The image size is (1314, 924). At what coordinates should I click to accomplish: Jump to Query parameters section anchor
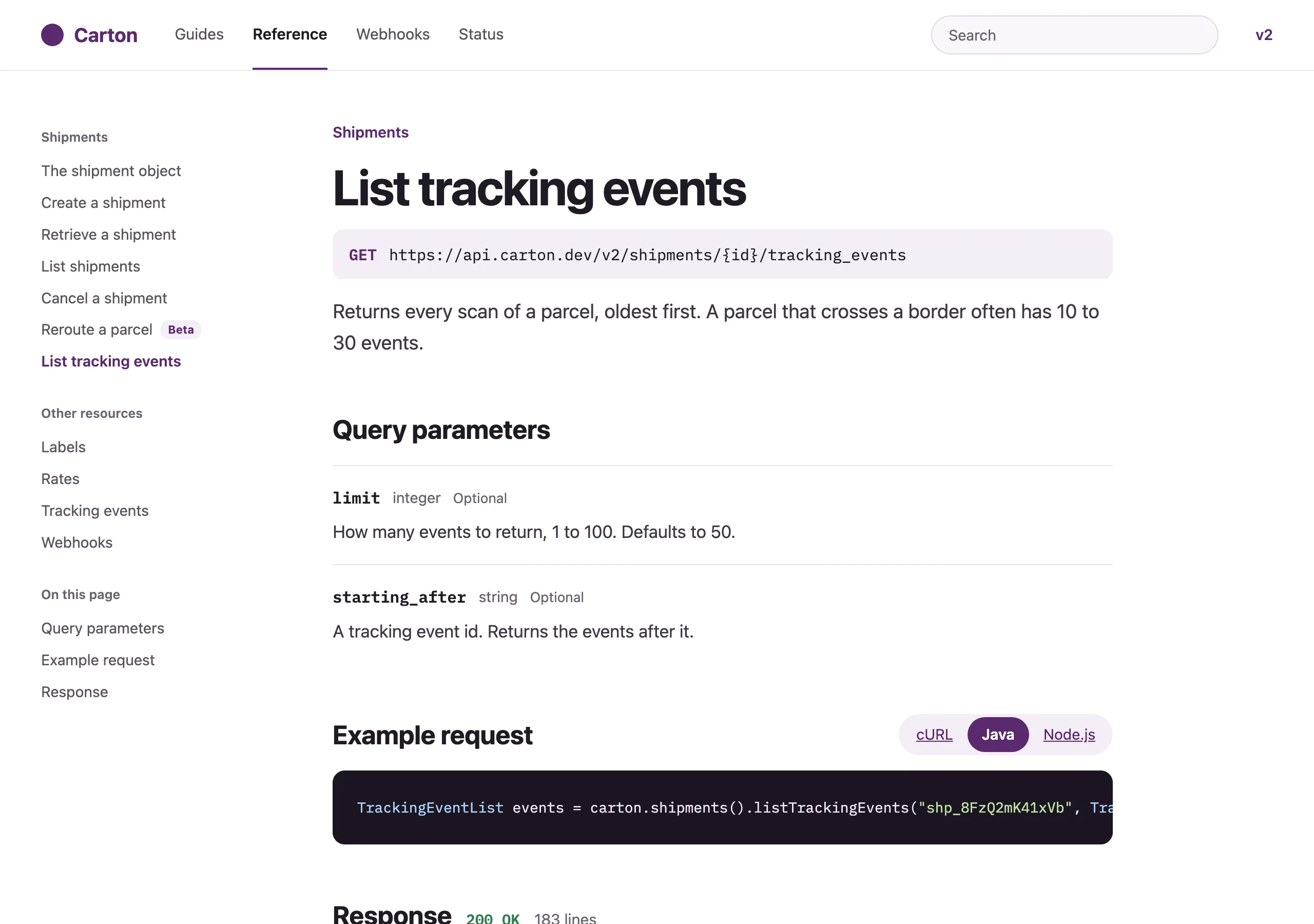[103, 628]
